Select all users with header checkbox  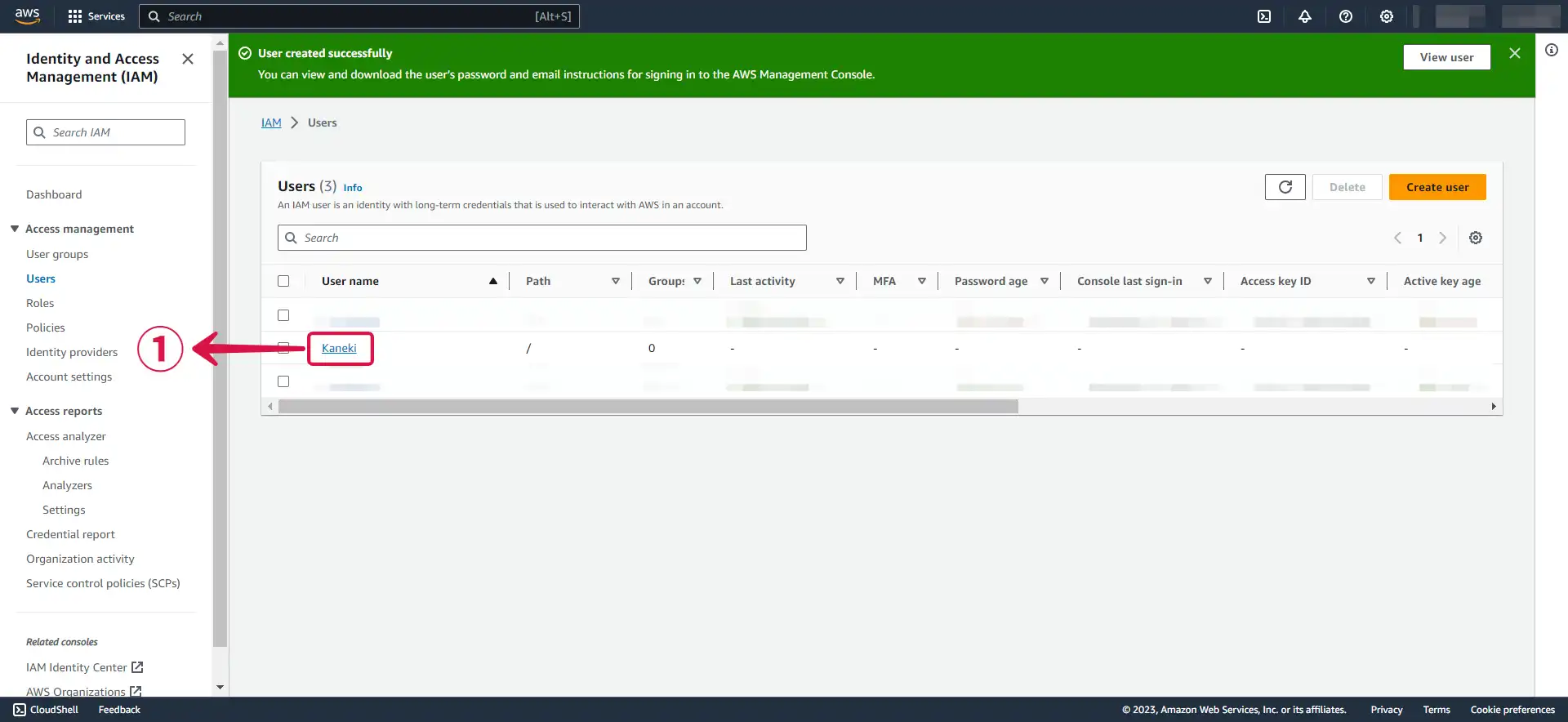[x=283, y=281]
